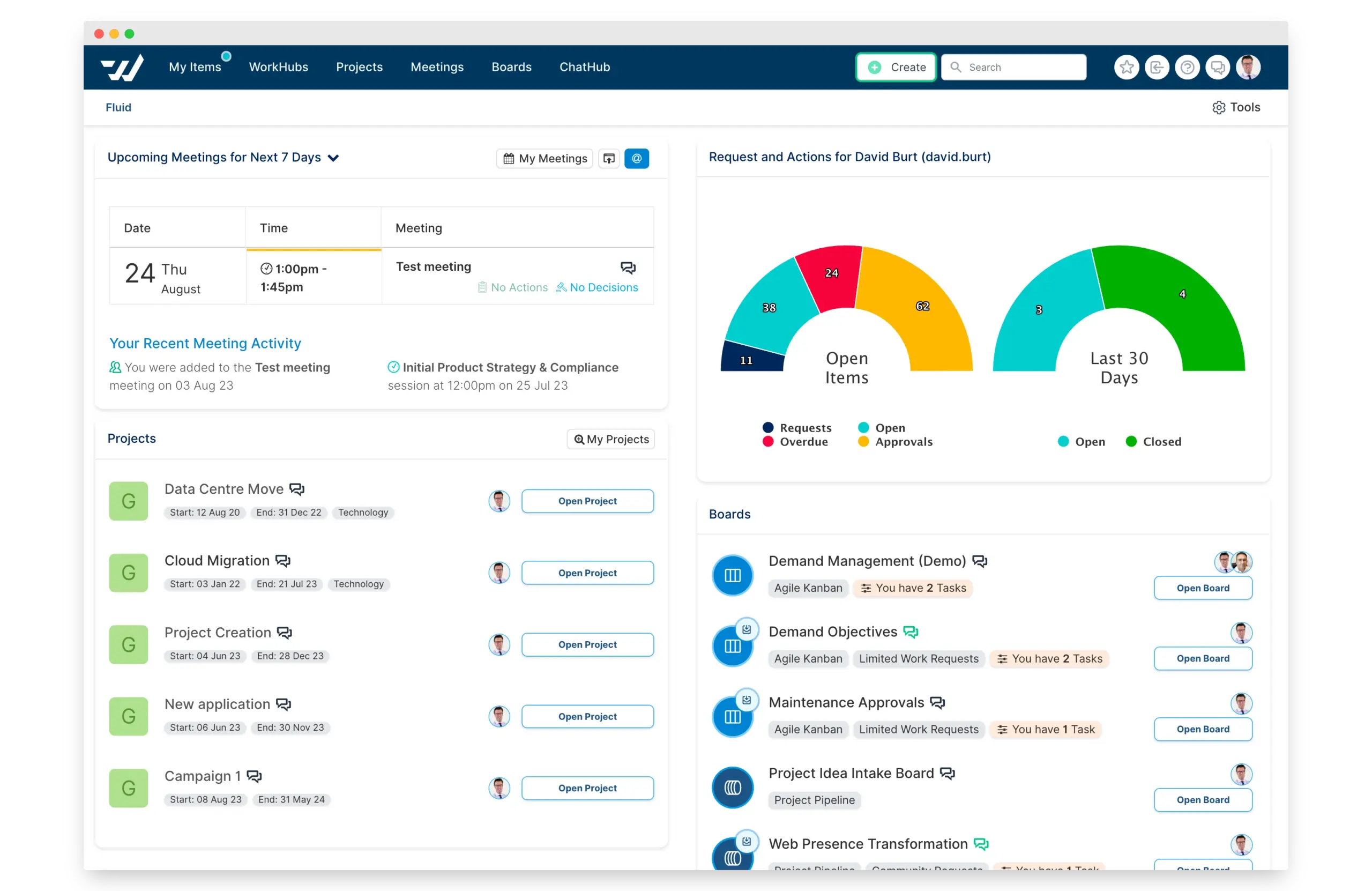
Task: Open user profile avatar menu in header
Action: 1248,68
